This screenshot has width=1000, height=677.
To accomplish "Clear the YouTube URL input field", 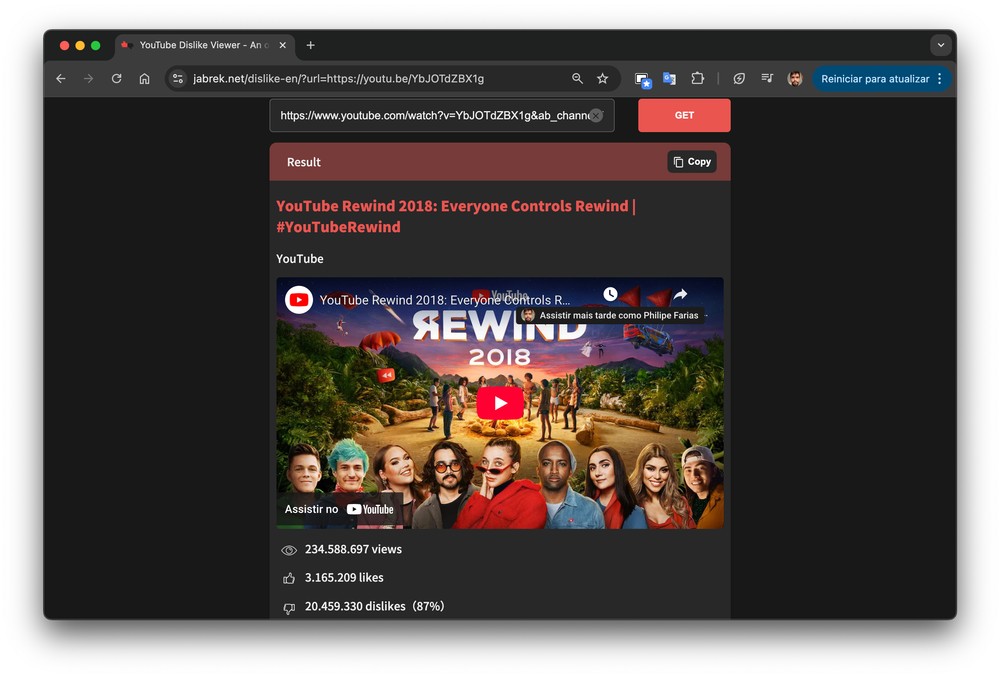I will (596, 116).
